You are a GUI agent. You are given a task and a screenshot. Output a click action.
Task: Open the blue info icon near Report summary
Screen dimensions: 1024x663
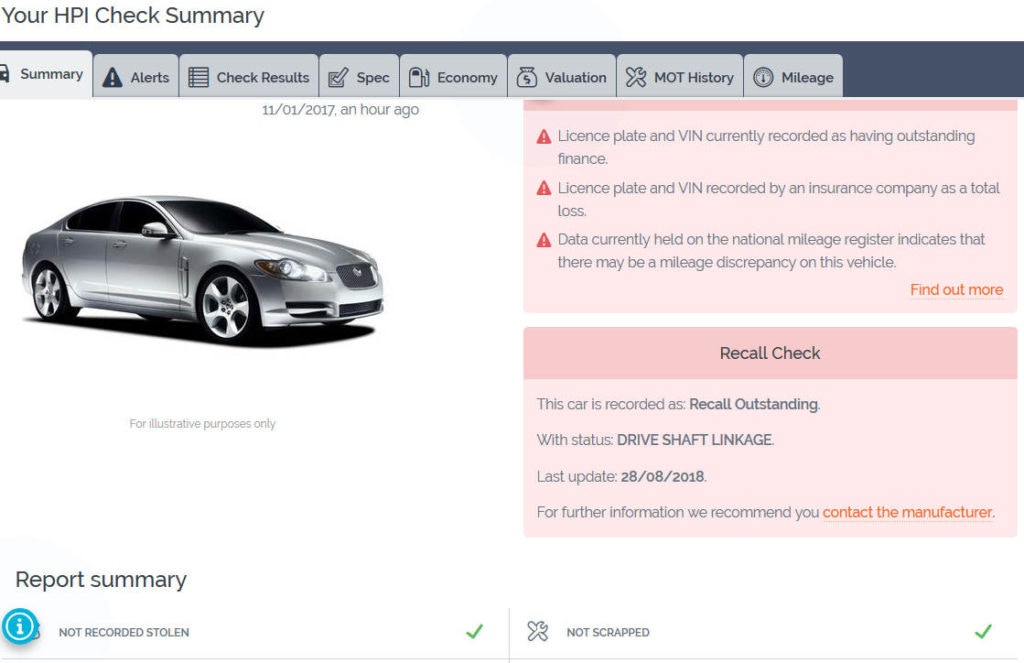coord(20,624)
